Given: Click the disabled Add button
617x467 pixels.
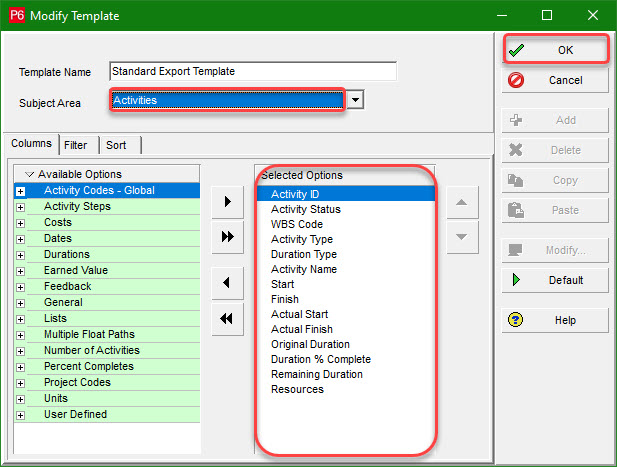Looking at the screenshot, I should pos(555,120).
